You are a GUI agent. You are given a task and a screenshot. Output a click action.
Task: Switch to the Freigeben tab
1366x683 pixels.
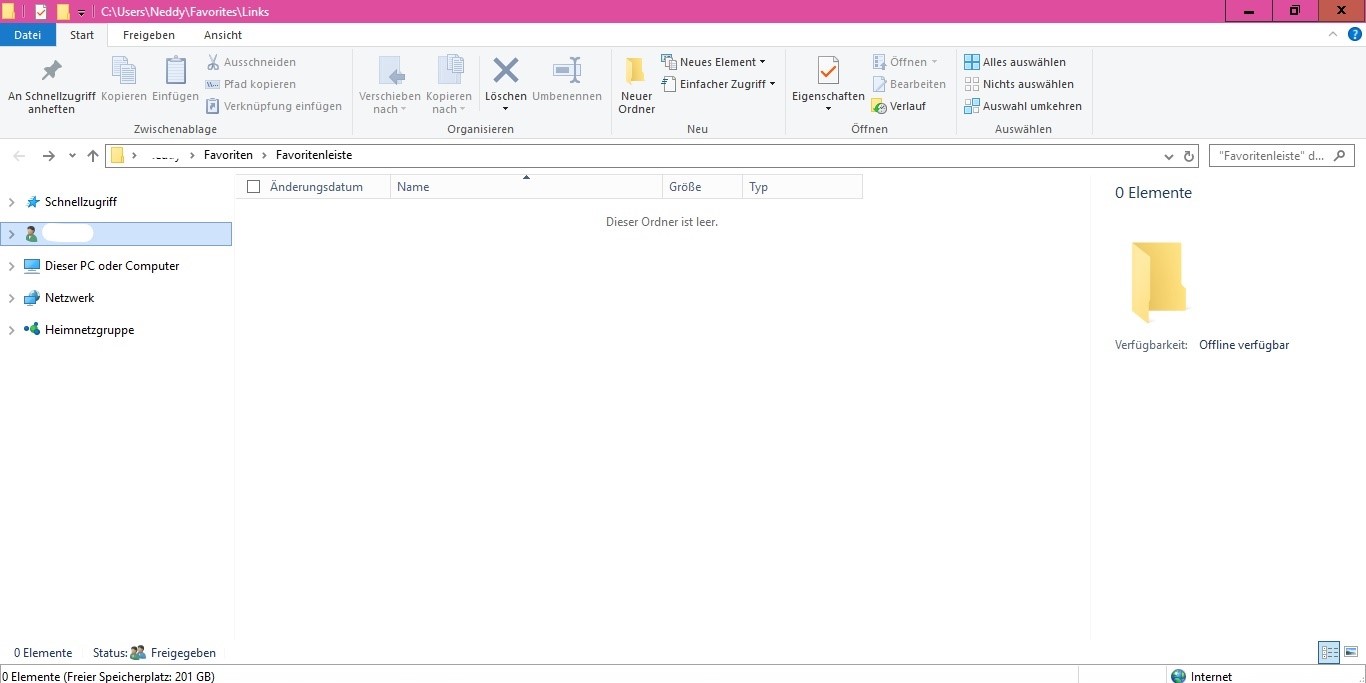(x=148, y=35)
